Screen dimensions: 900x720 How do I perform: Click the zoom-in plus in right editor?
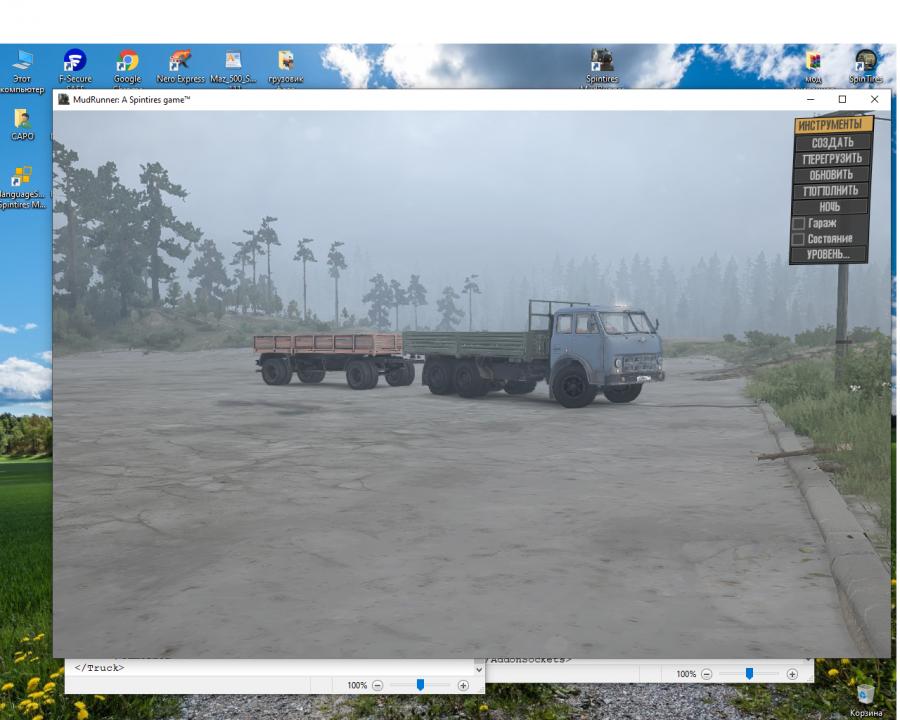click(x=792, y=674)
